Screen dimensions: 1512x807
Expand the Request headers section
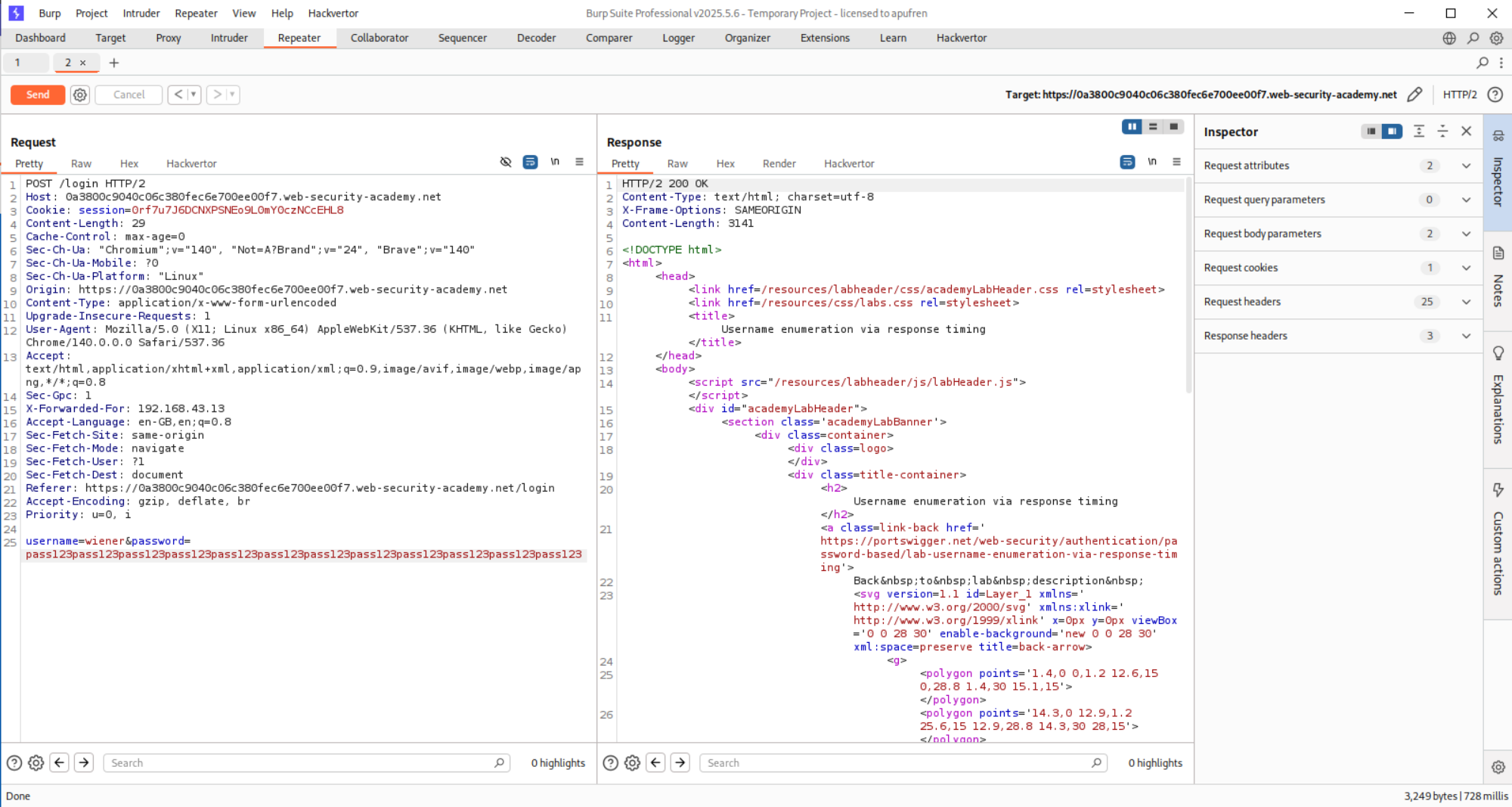click(1466, 302)
